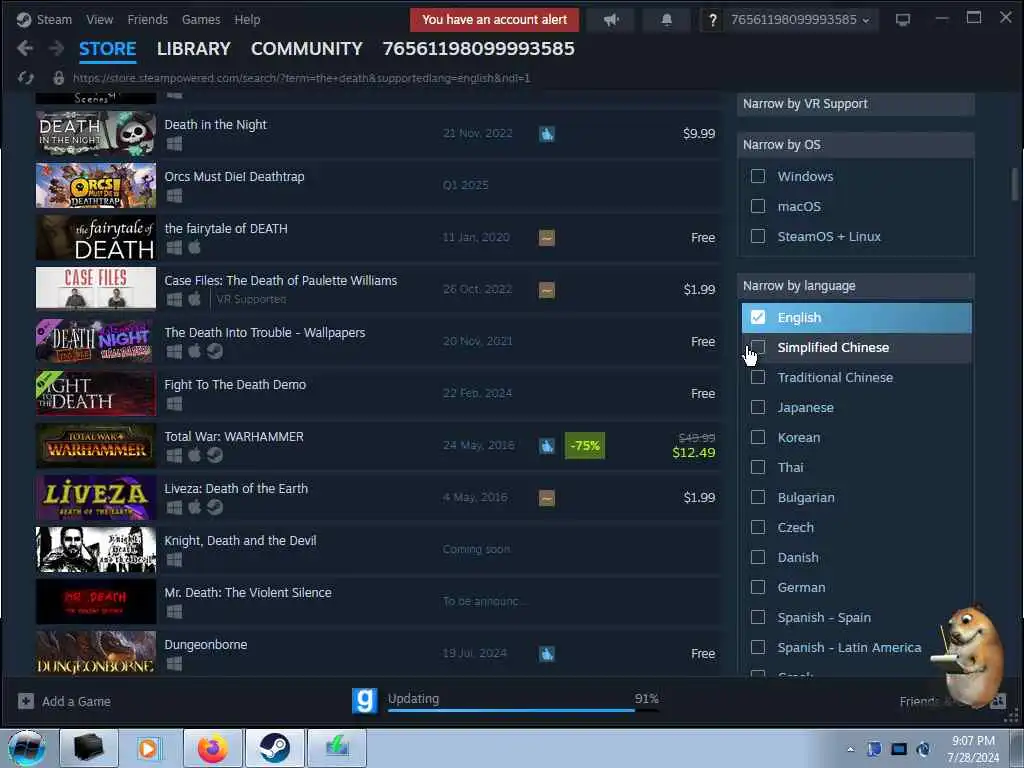Click the mixed review icon for Liveza: Death of the Earth
The image size is (1024, 768).
tap(547, 498)
